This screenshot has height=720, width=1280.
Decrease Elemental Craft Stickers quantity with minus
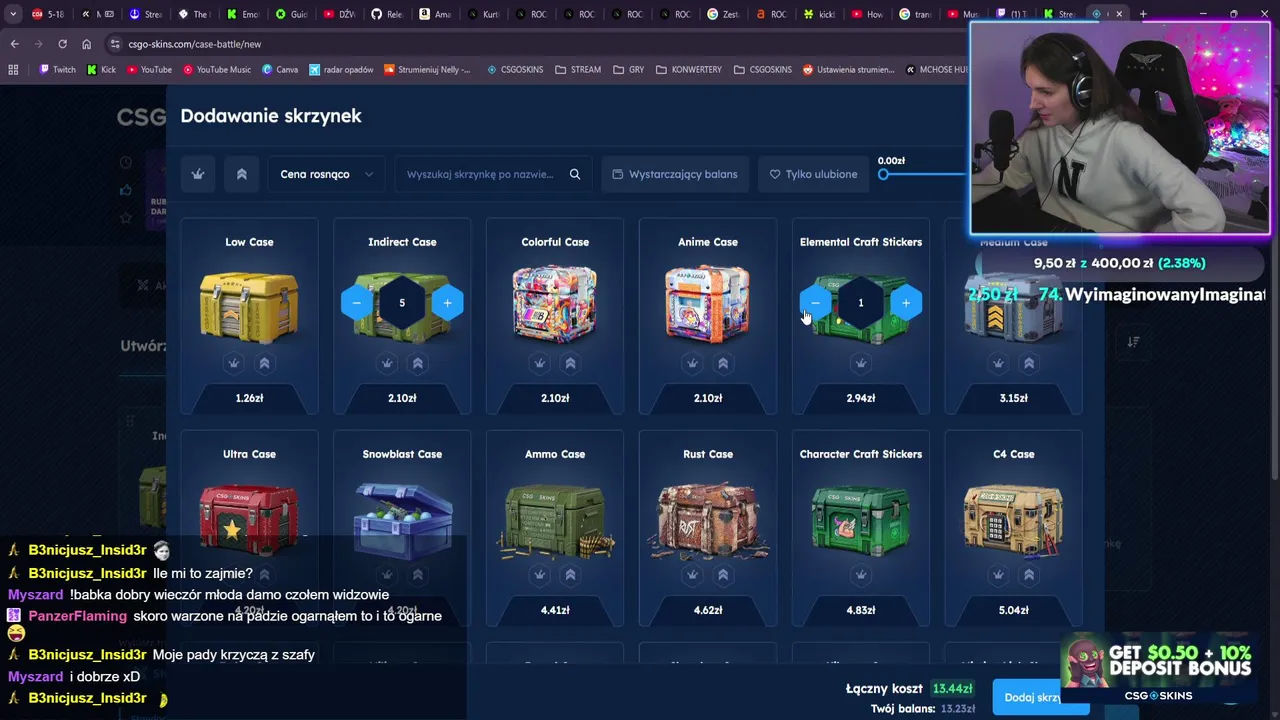pos(816,303)
